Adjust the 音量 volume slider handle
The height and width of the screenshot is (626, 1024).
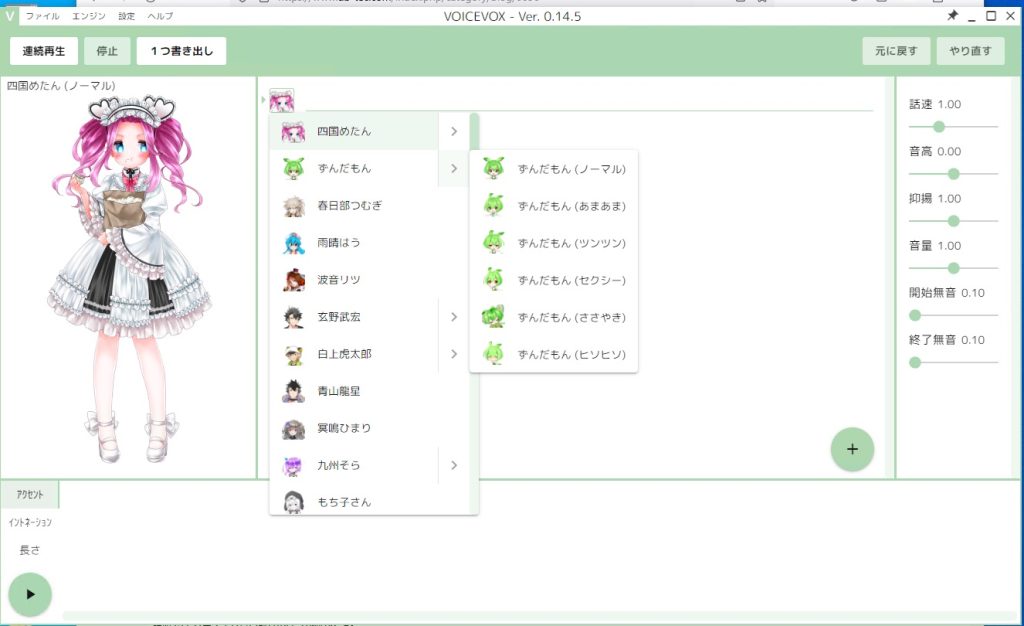pos(953,268)
